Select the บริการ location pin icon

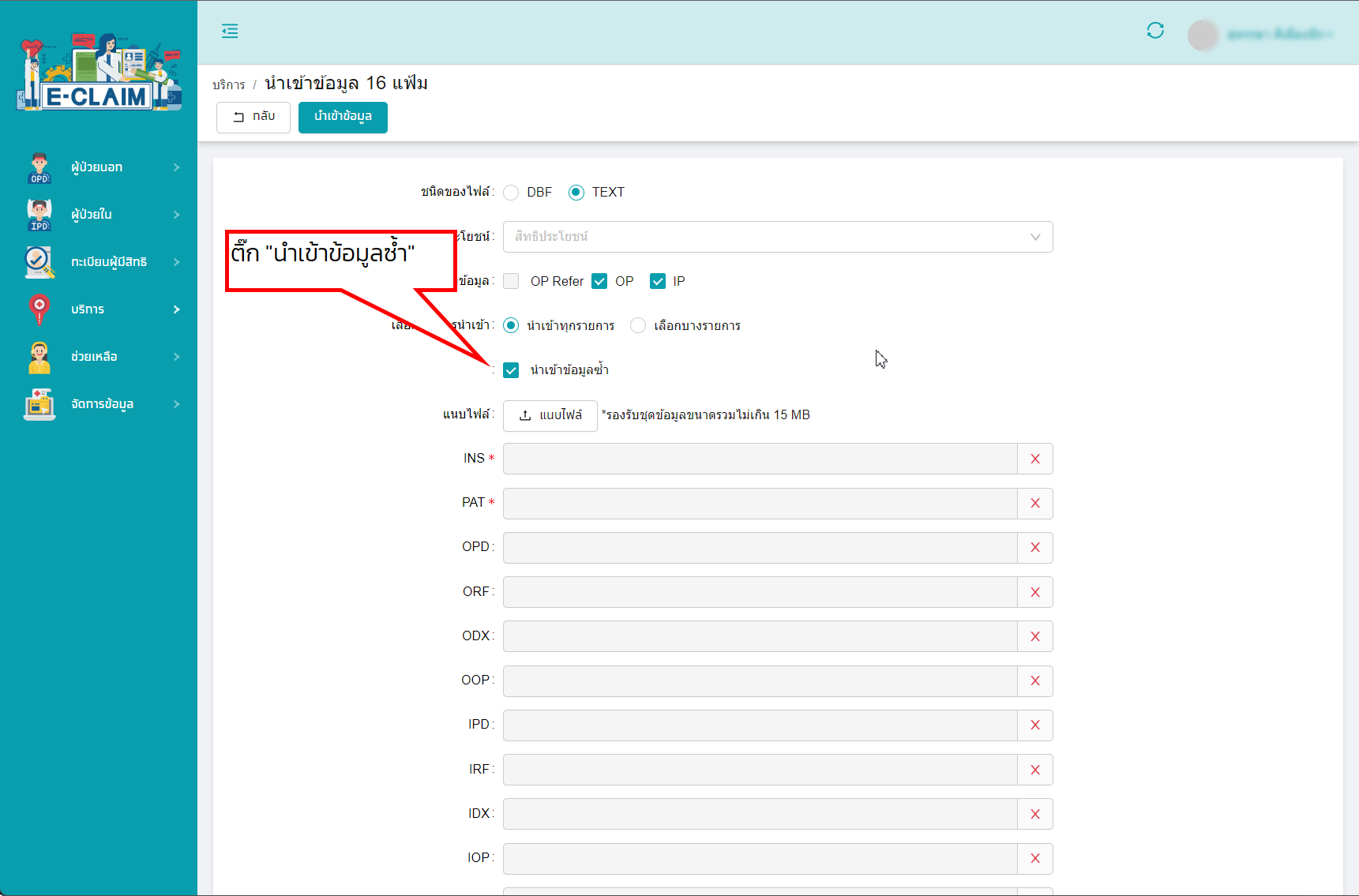click(38, 309)
